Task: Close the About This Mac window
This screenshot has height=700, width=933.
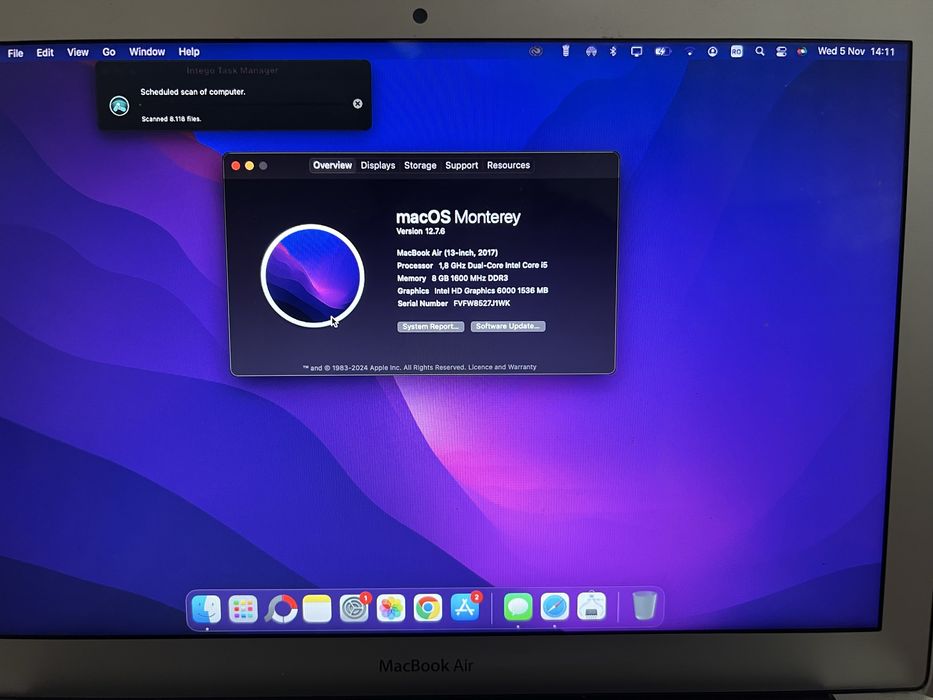Action: coord(236,166)
